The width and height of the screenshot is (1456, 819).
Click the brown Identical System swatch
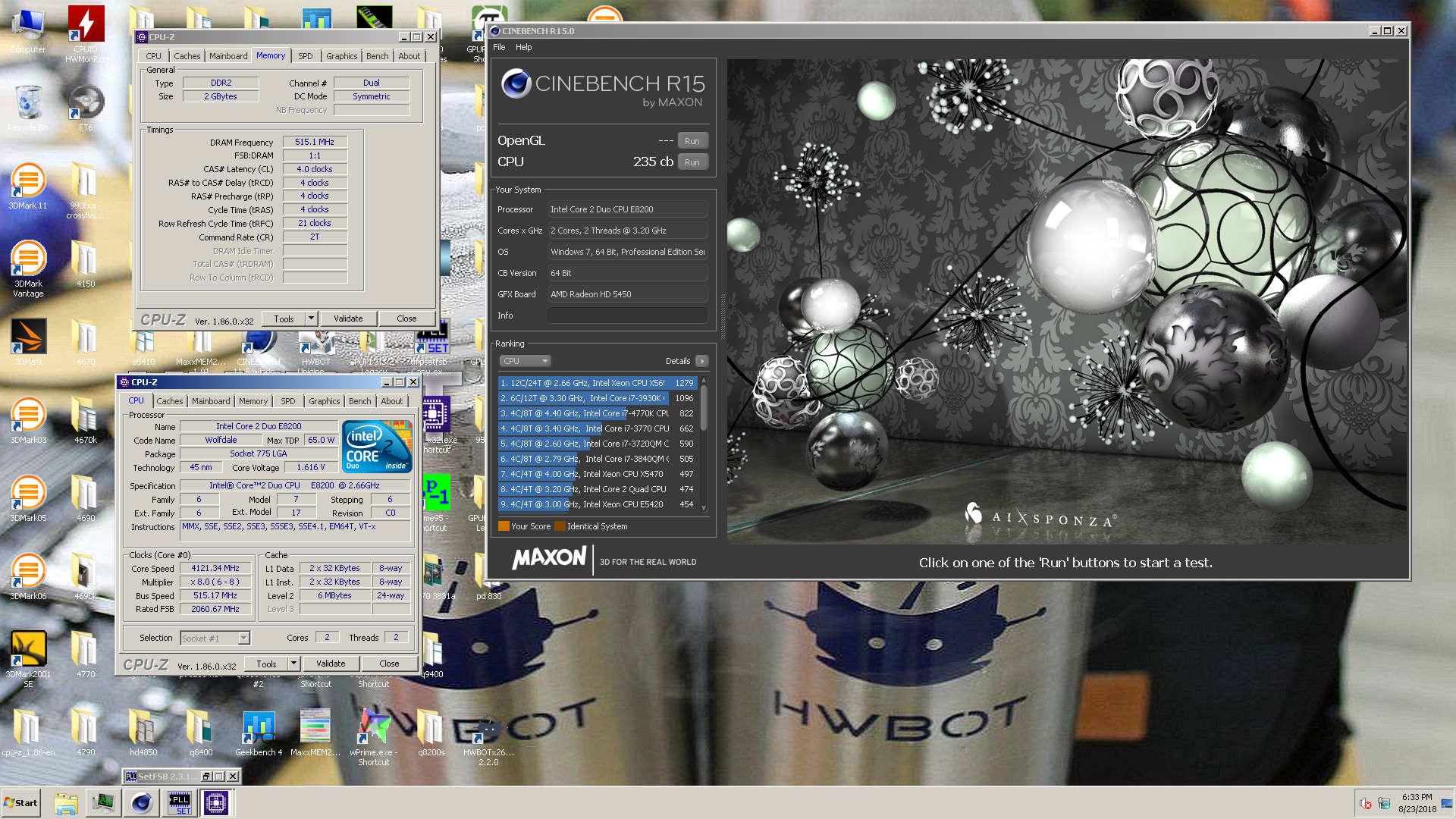click(560, 526)
